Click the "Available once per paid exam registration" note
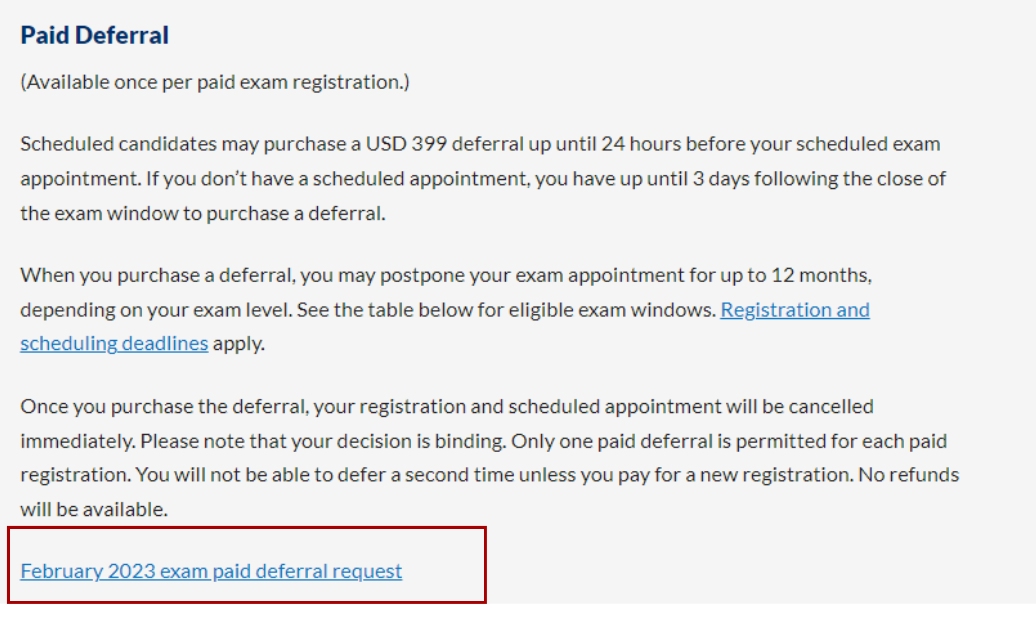 pos(215,82)
